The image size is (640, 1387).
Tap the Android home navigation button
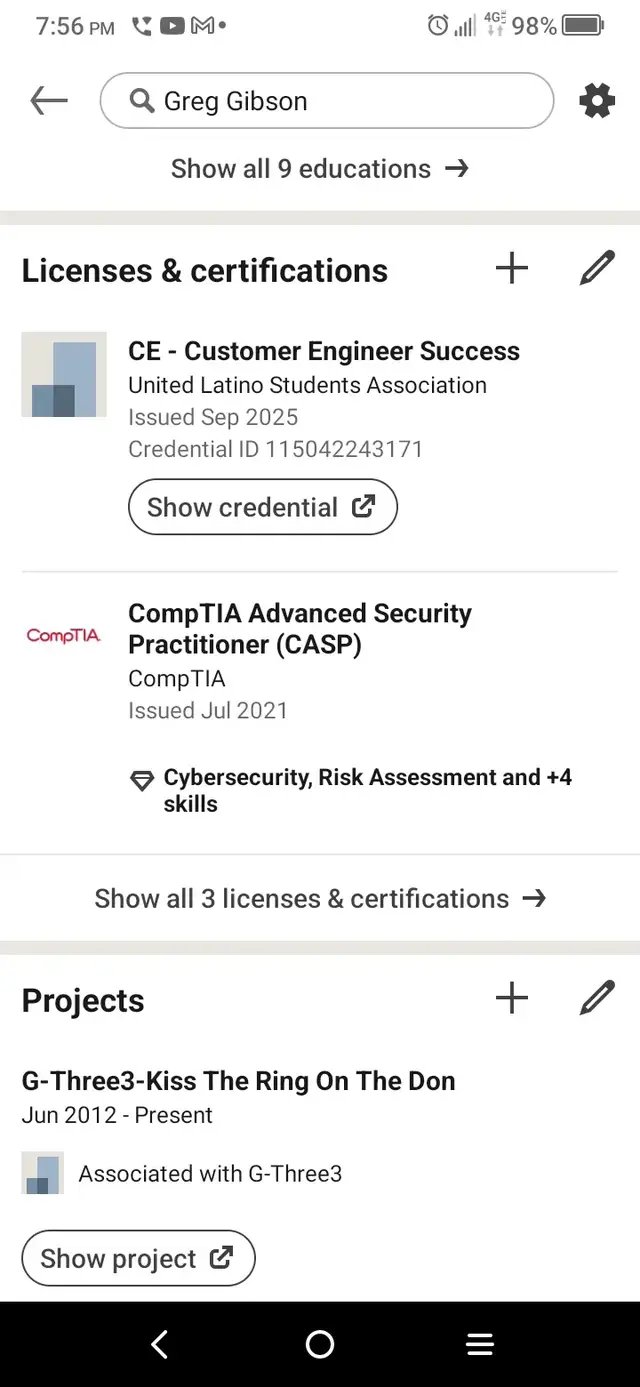point(320,1344)
